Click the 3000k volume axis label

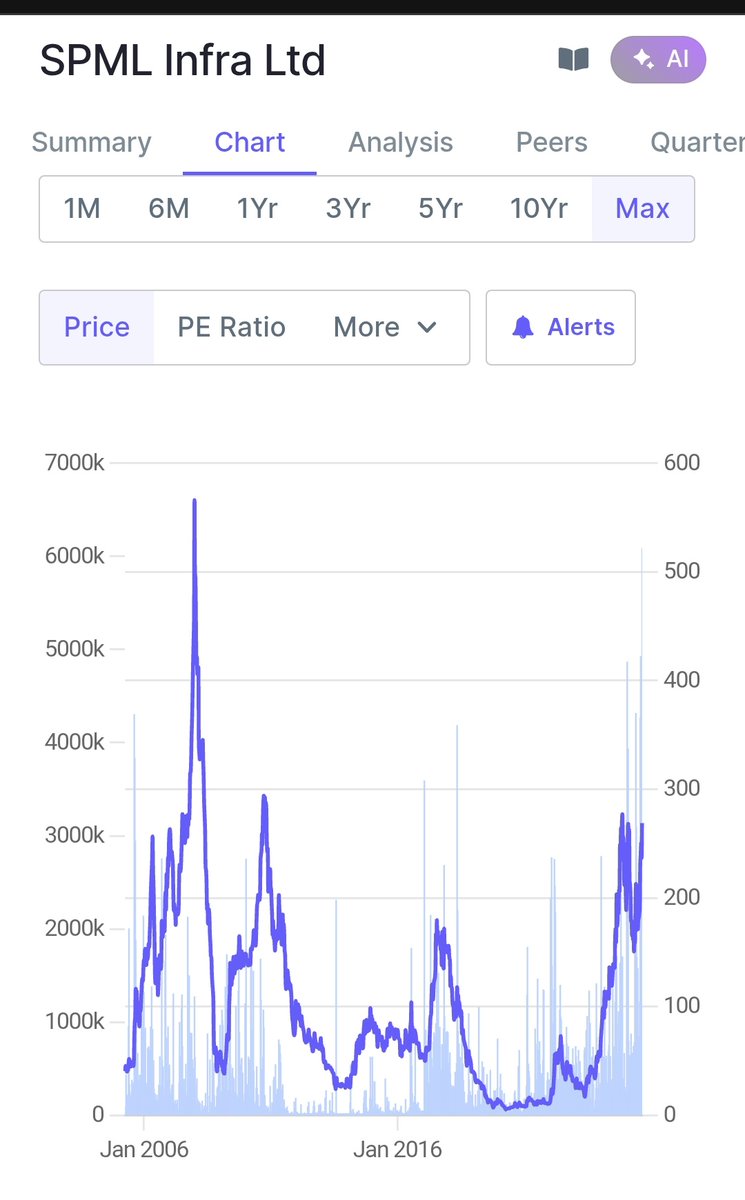(x=75, y=835)
